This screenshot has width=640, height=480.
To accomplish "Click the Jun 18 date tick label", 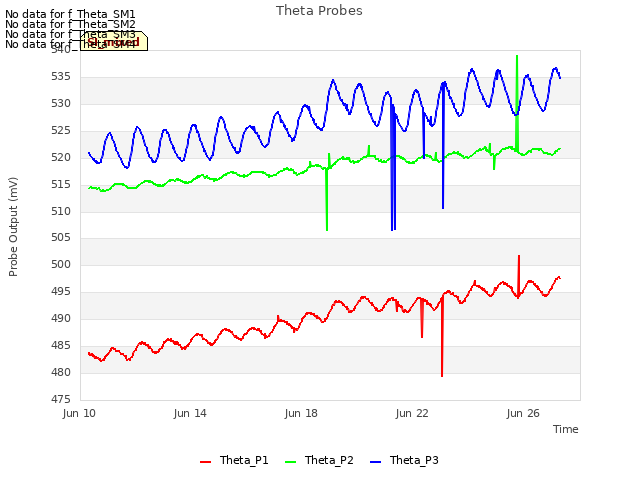I will click(x=301, y=413).
